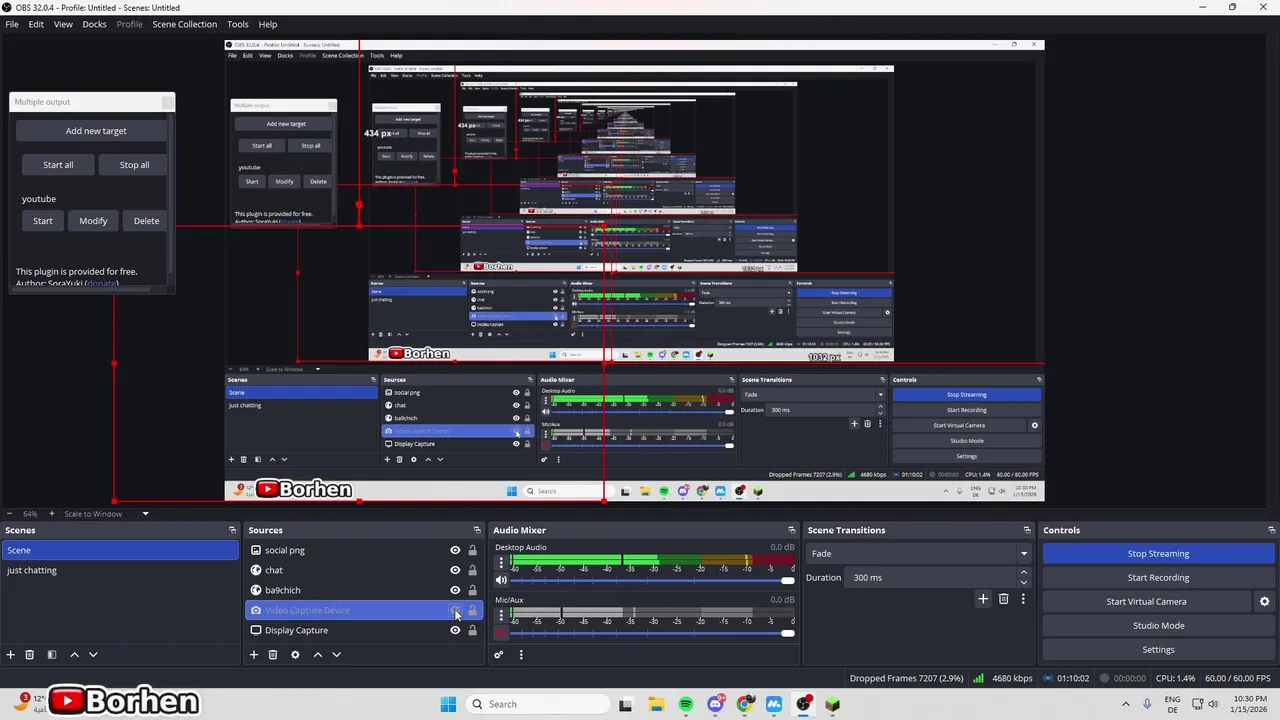Open Mic/Aux options three-dot menu
The image size is (1280, 720).
click(x=501, y=615)
